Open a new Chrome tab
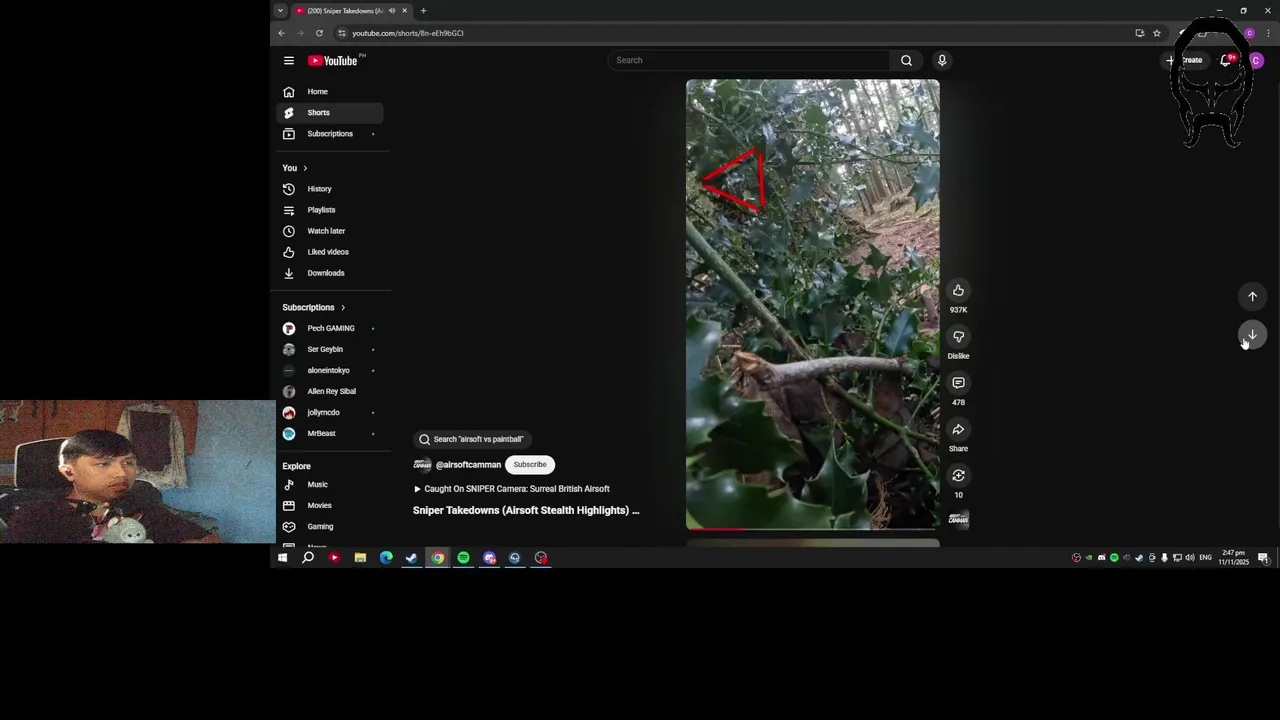 pos(423,11)
